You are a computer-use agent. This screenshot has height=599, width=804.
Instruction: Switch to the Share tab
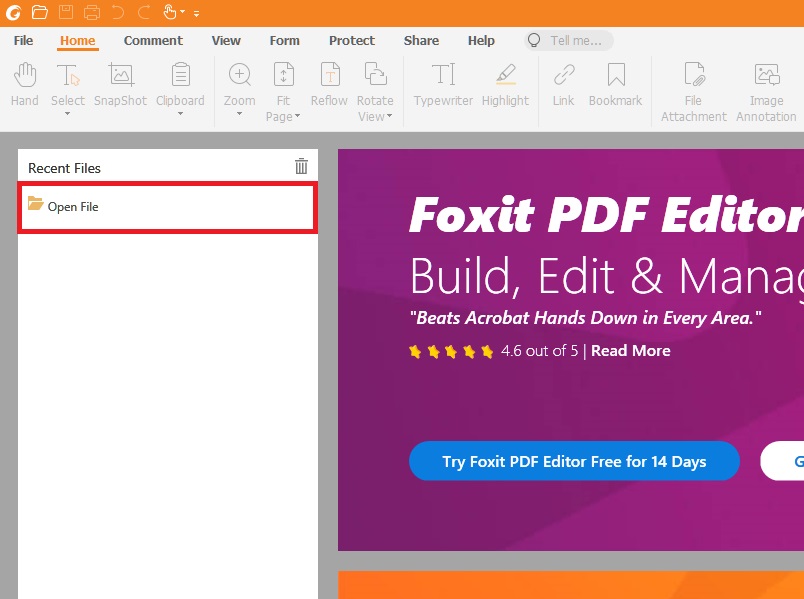pos(421,41)
